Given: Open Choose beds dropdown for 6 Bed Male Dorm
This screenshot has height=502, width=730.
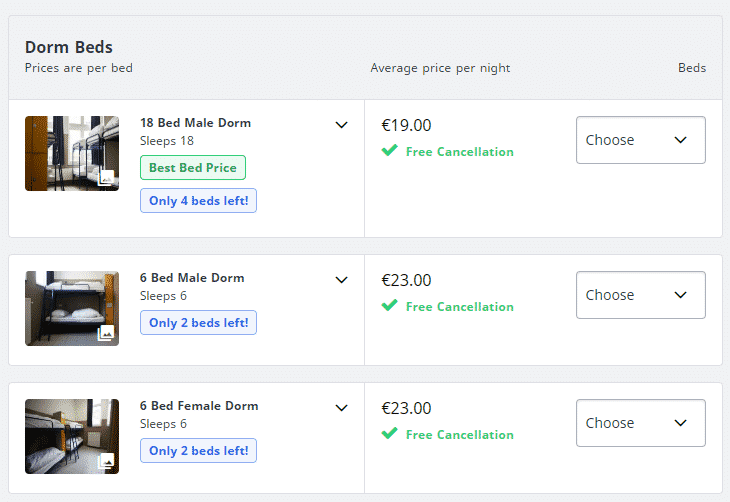Looking at the screenshot, I should tap(641, 295).
